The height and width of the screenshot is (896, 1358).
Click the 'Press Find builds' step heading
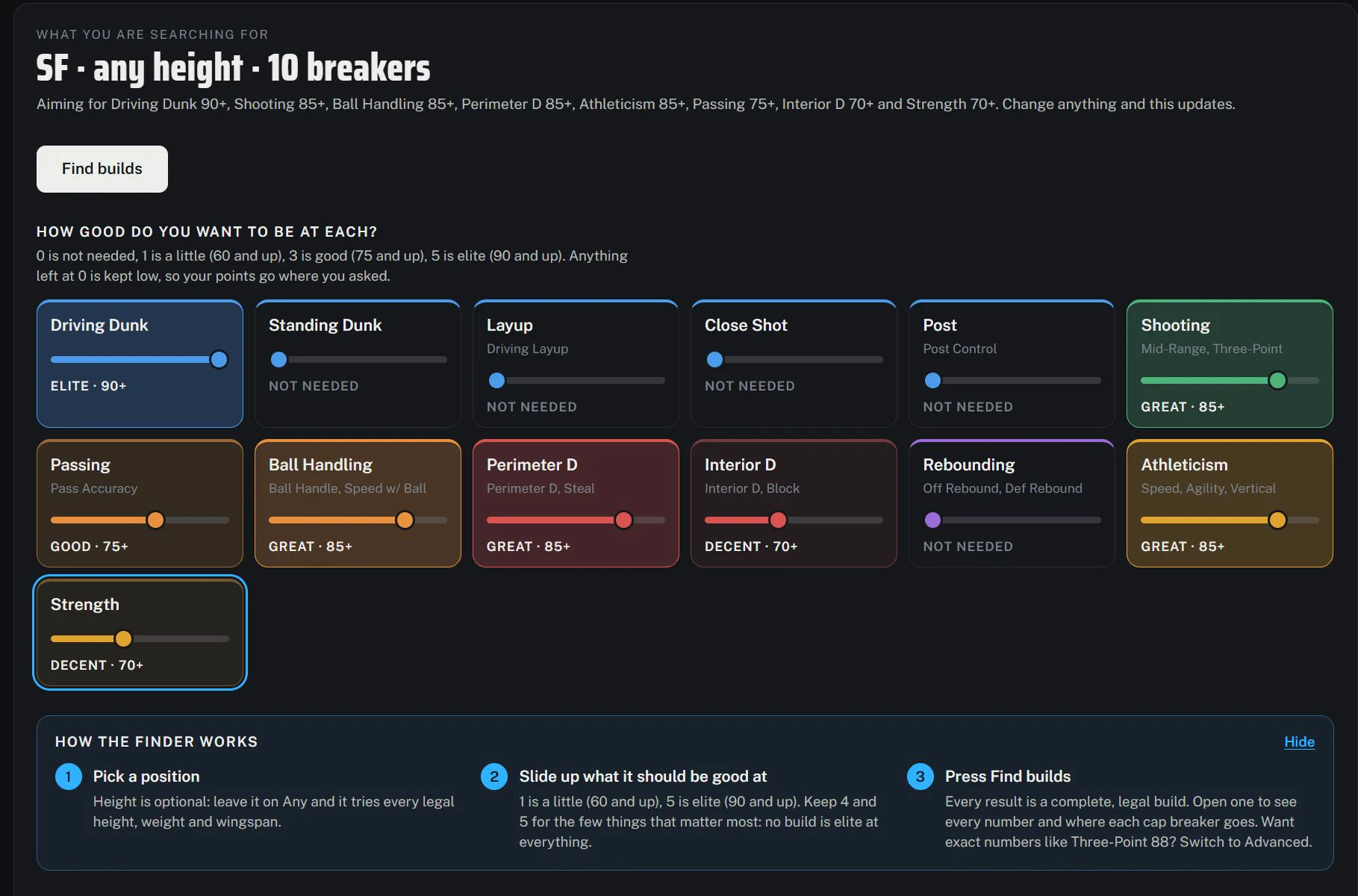(x=1007, y=777)
